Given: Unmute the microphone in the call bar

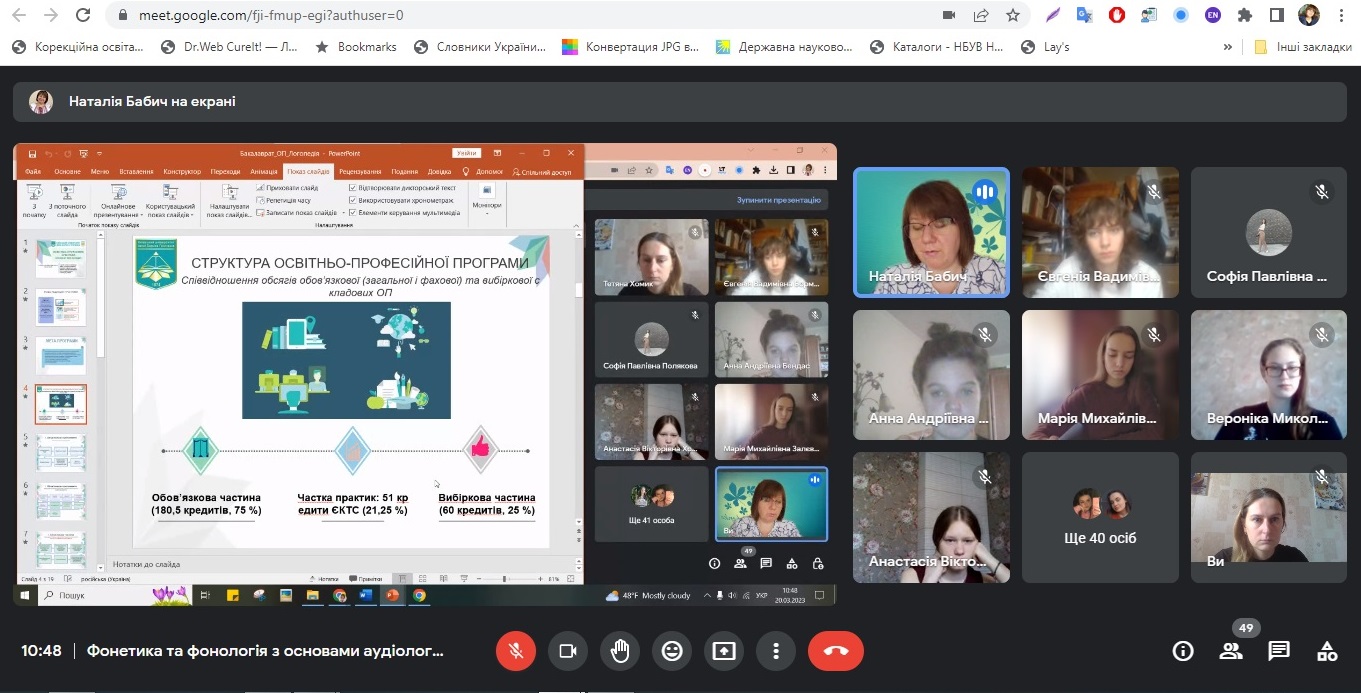Looking at the screenshot, I should click(x=516, y=651).
